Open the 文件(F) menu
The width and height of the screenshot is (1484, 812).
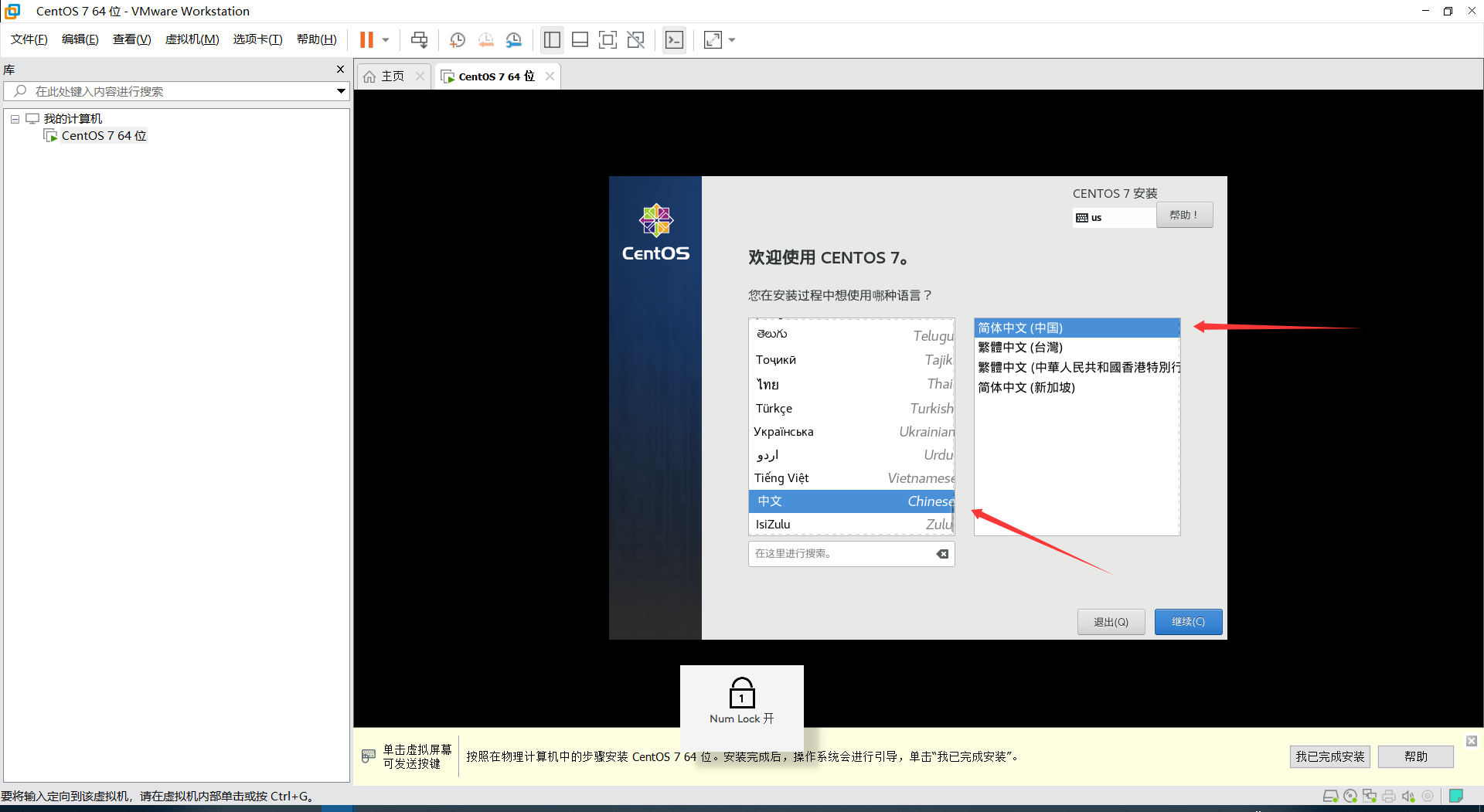(x=29, y=39)
